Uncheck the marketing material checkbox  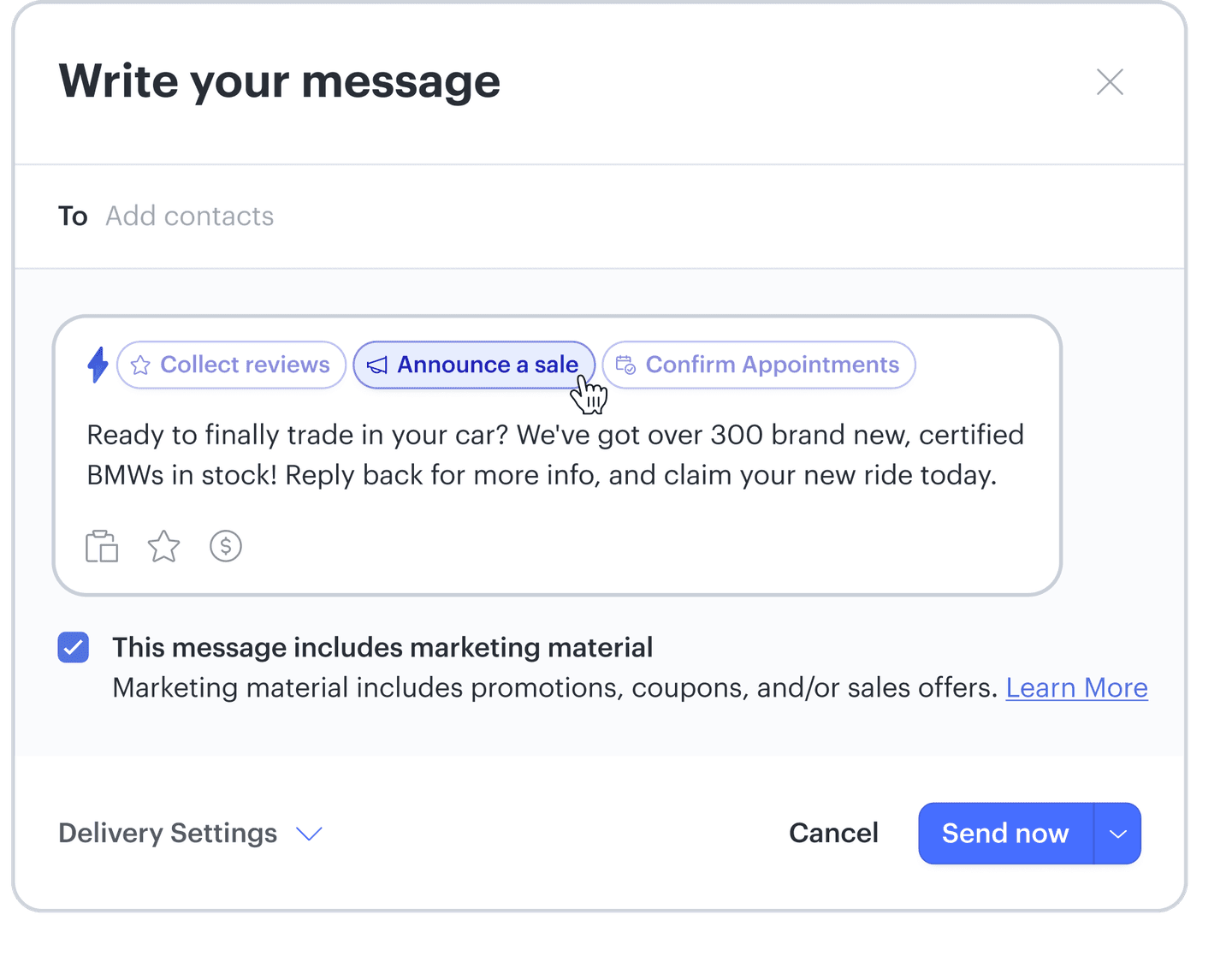(74, 647)
